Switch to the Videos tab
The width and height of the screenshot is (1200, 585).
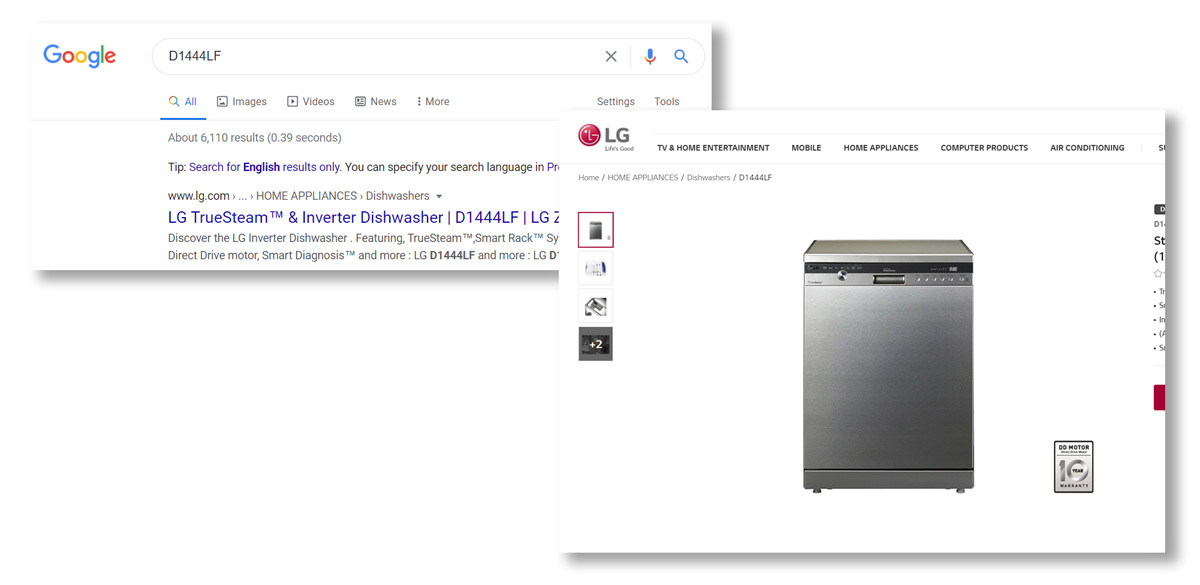[x=311, y=102]
